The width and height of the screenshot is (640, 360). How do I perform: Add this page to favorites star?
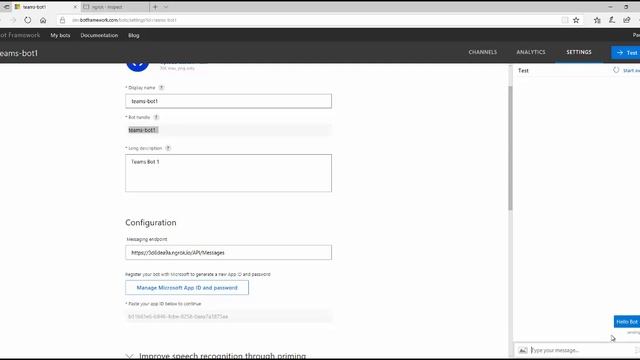pyautogui.click(x=576, y=20)
